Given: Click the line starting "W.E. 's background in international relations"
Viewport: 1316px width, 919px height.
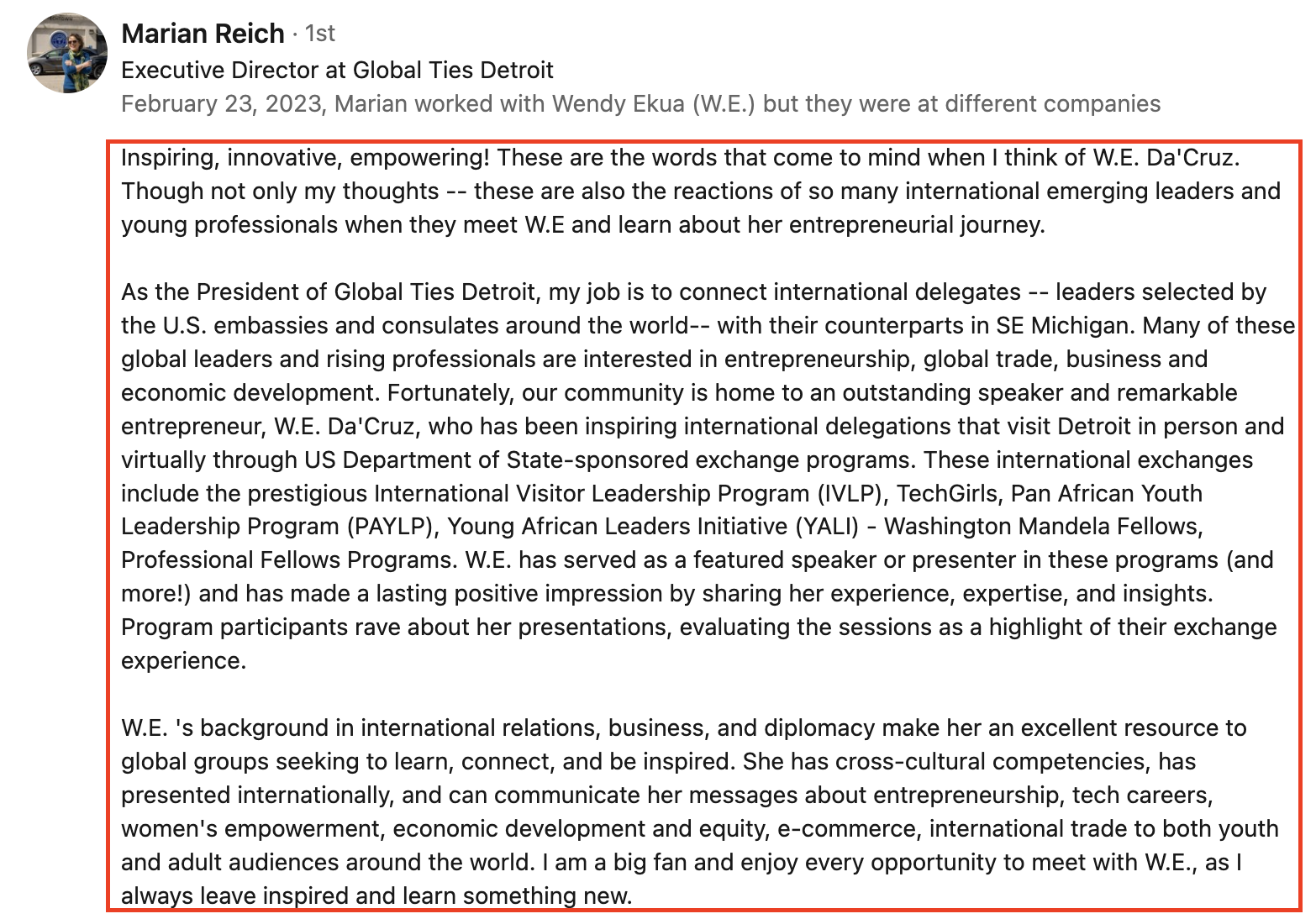Looking at the screenshot, I should click(x=684, y=728).
